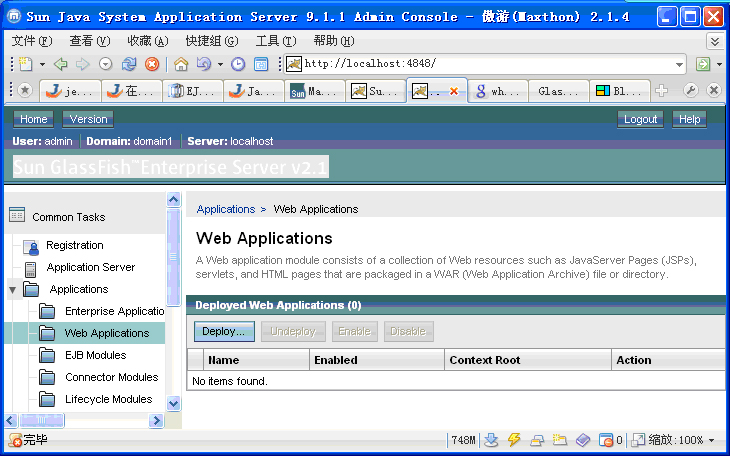Open the zoom 100% dropdown
730x456 pixels.
click(x=711, y=440)
